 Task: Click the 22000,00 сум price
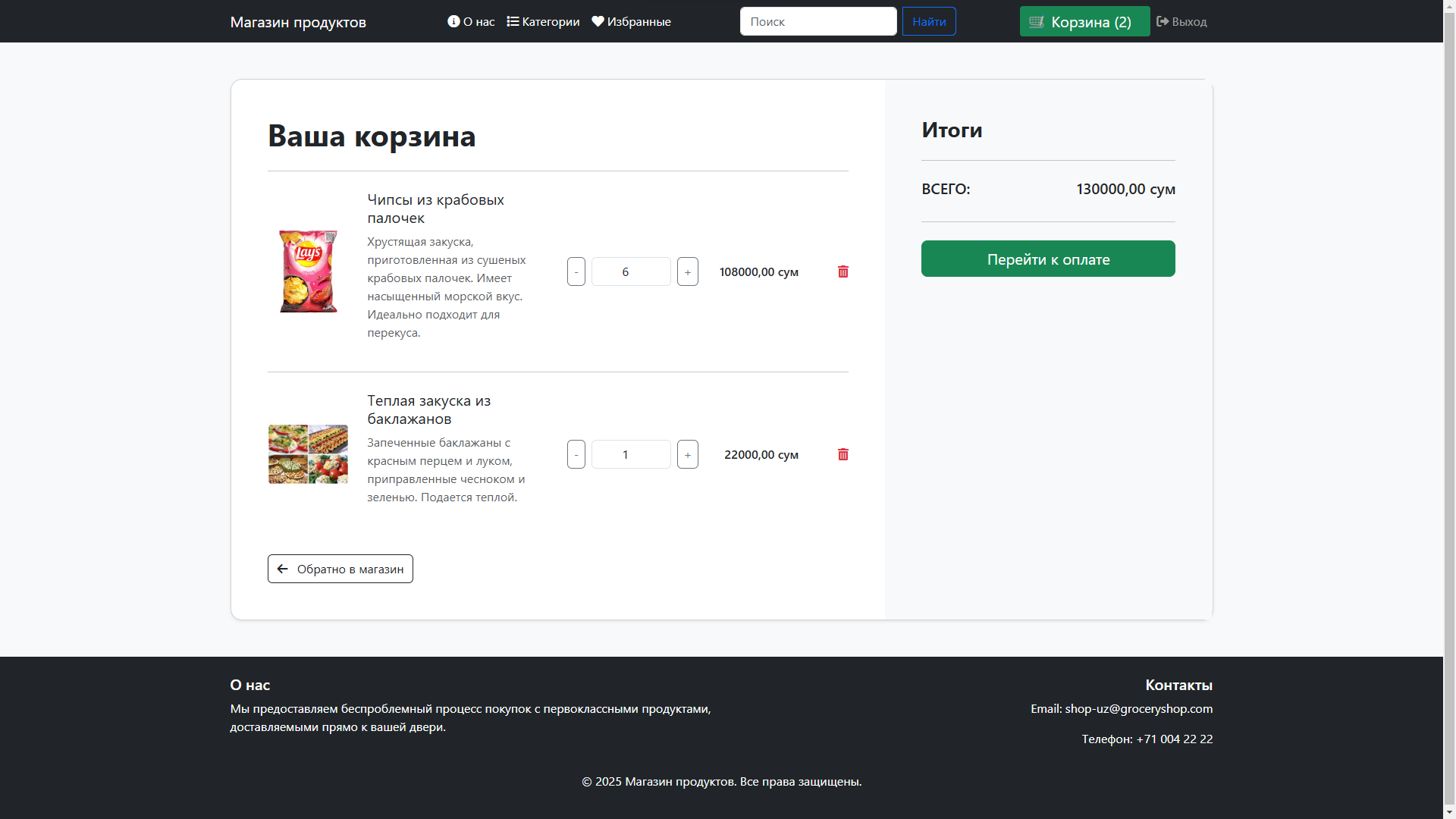[x=761, y=454]
